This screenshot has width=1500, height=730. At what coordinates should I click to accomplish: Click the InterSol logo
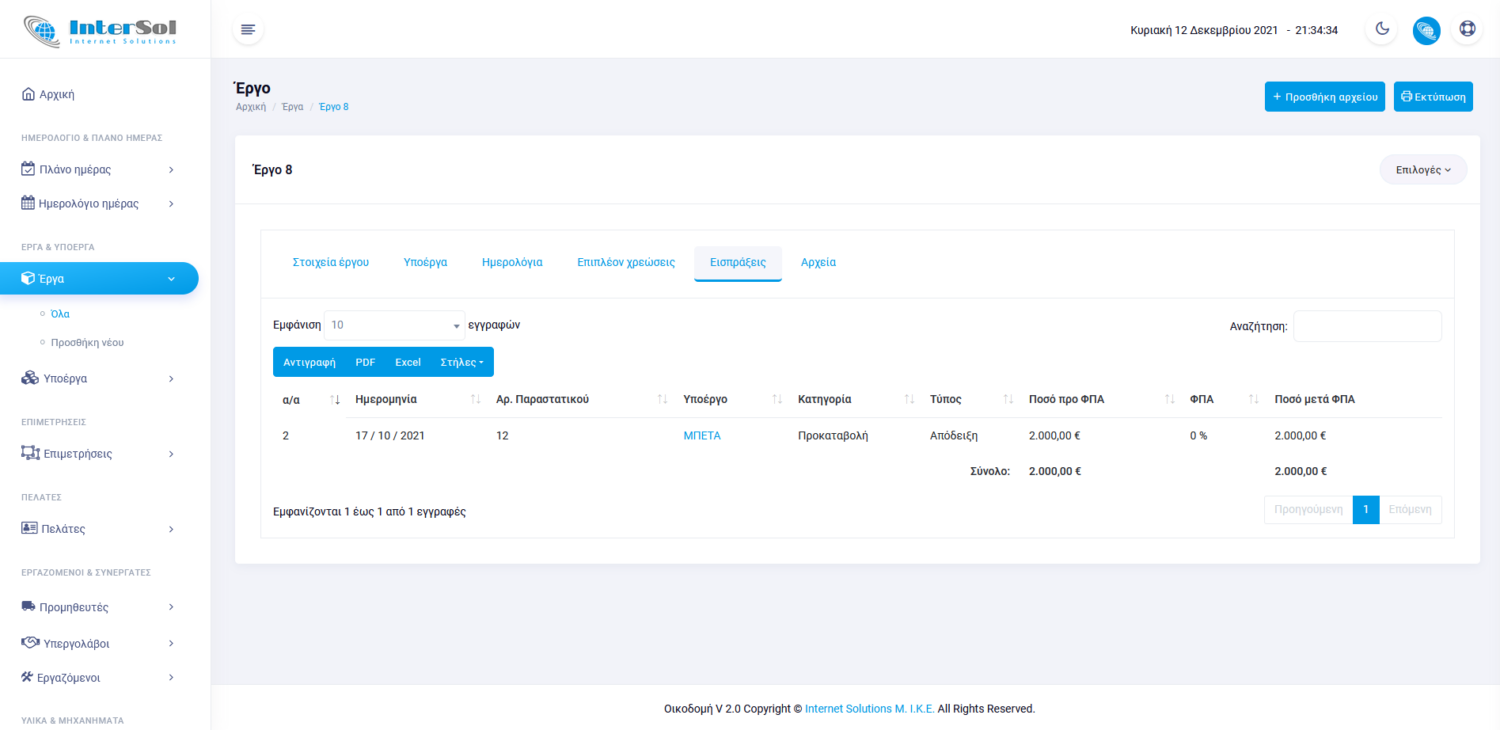(100, 30)
